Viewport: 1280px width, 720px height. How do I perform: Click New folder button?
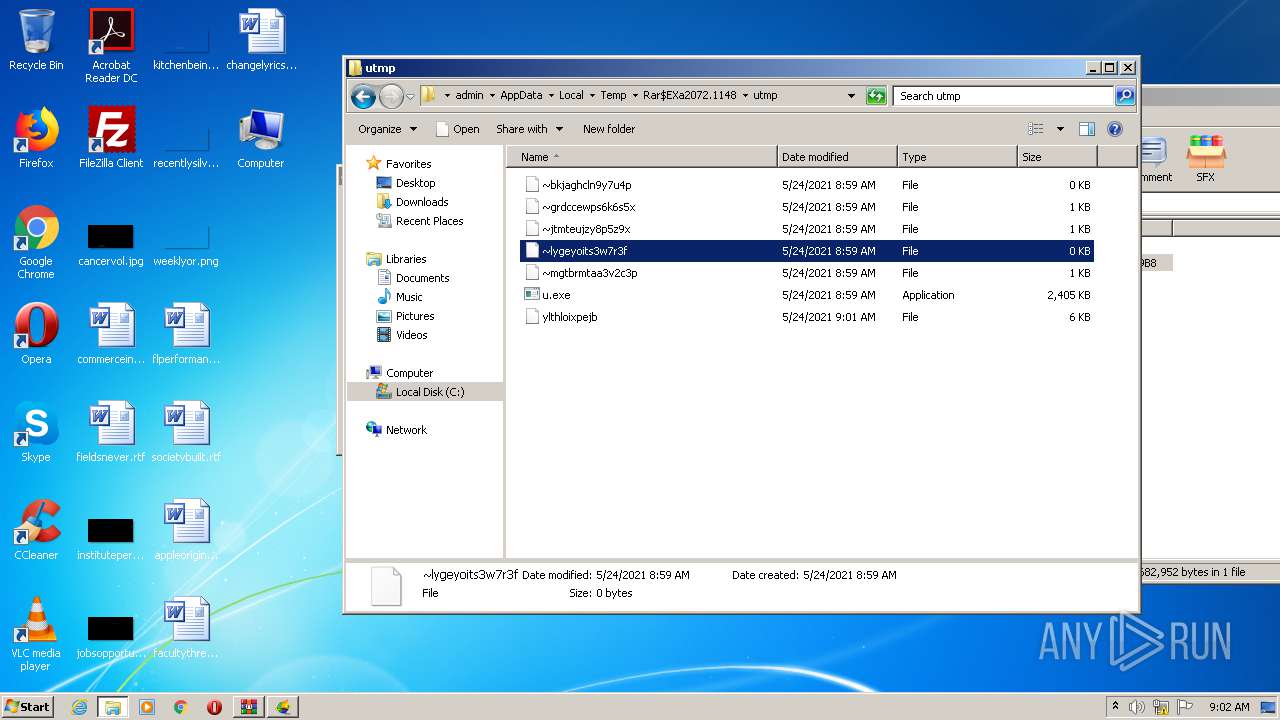[x=609, y=129]
